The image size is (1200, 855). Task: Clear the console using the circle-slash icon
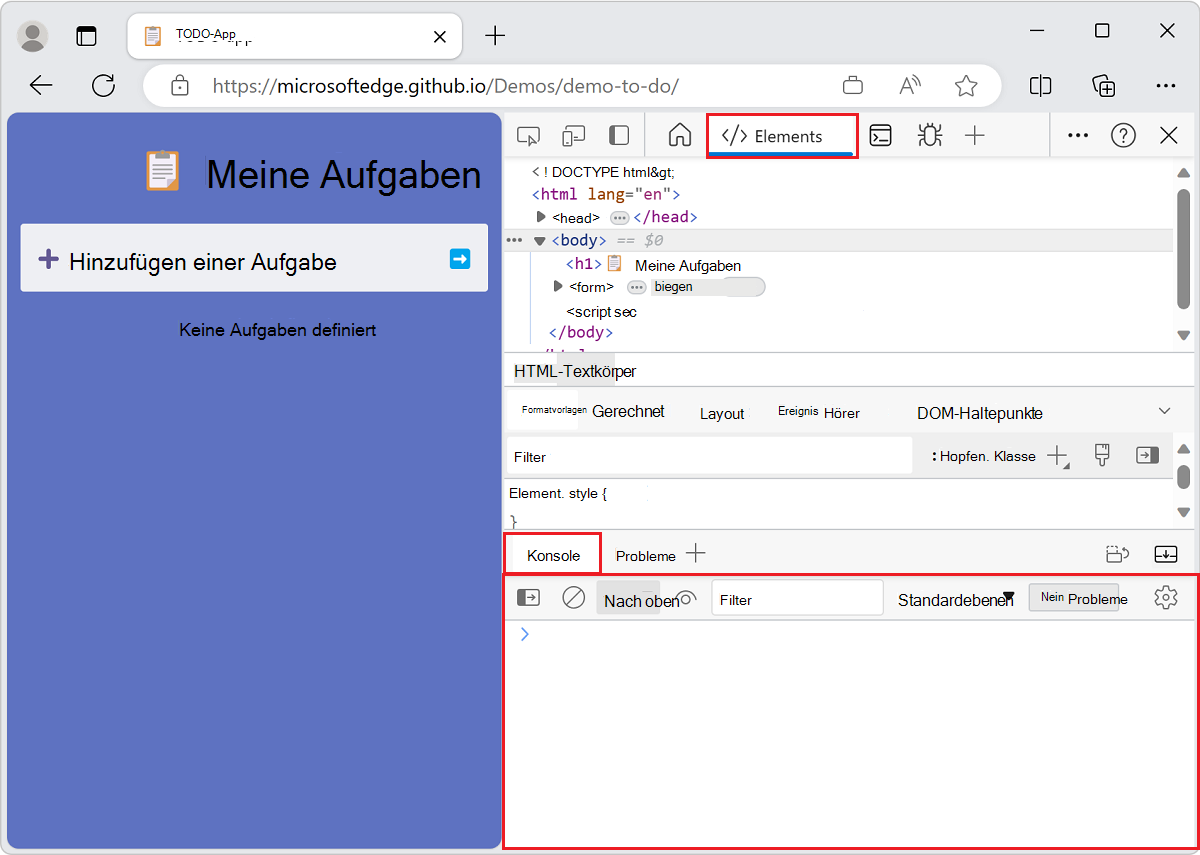pos(573,597)
